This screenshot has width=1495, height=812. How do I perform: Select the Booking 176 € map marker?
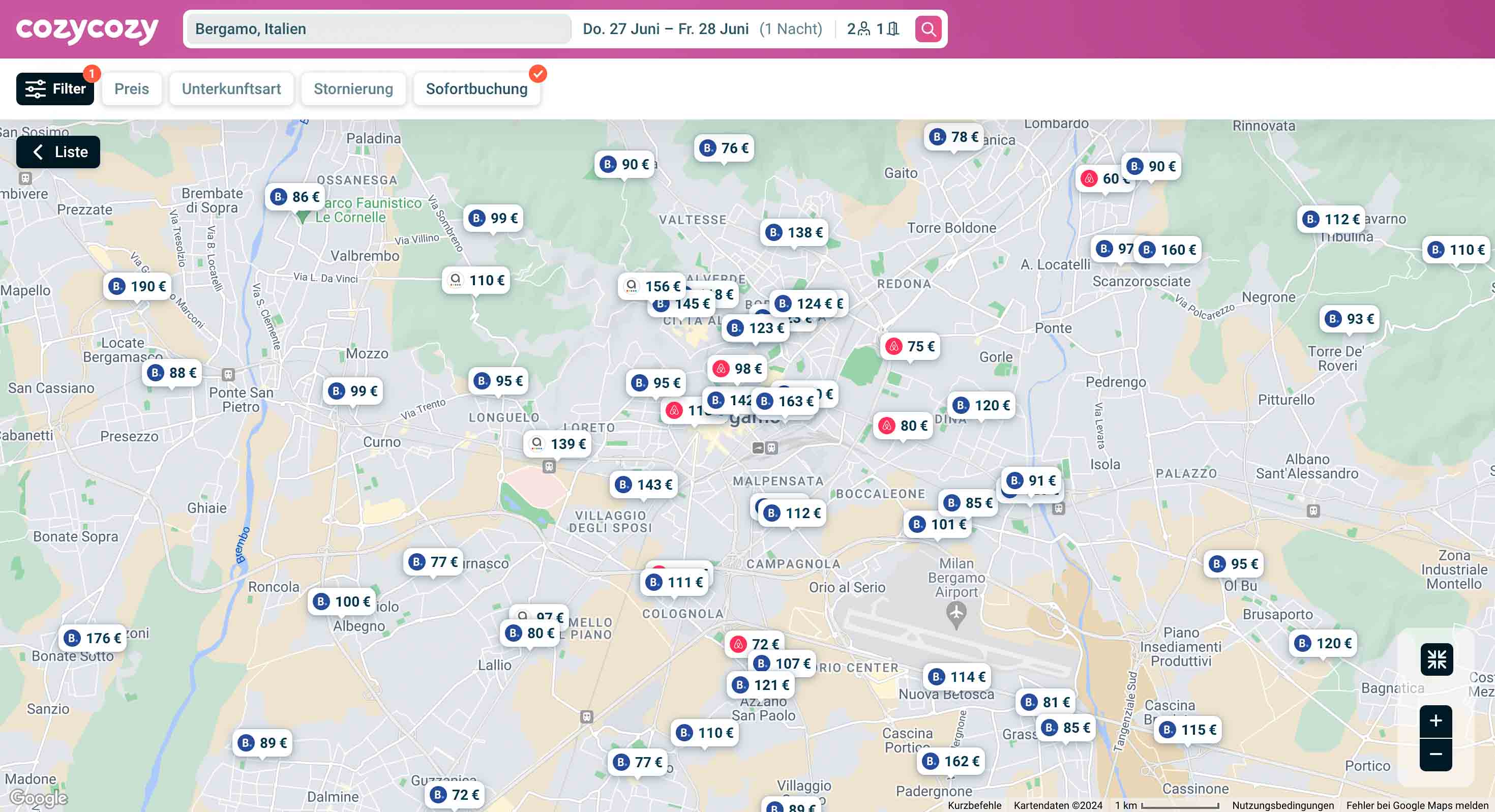point(93,639)
